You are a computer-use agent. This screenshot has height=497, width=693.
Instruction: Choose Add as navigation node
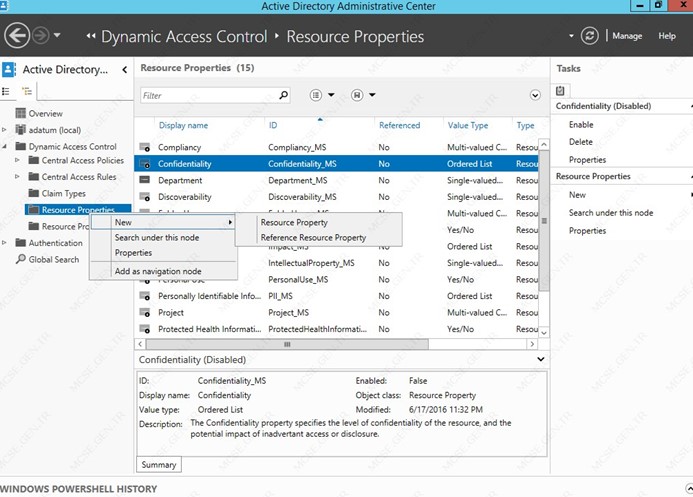coord(158,271)
